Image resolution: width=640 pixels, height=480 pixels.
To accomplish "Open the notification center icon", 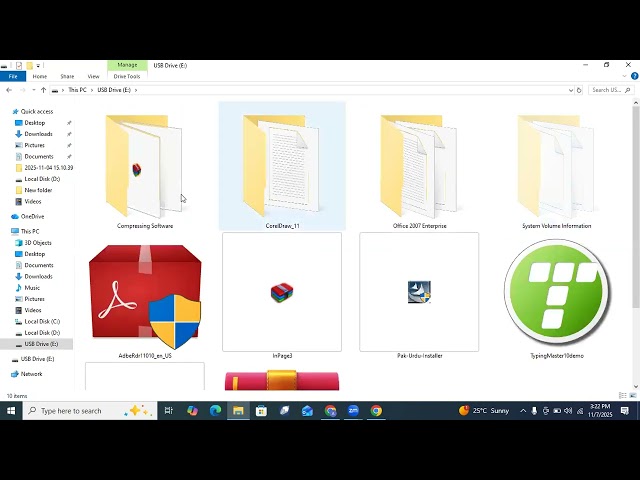I will click(x=624, y=411).
